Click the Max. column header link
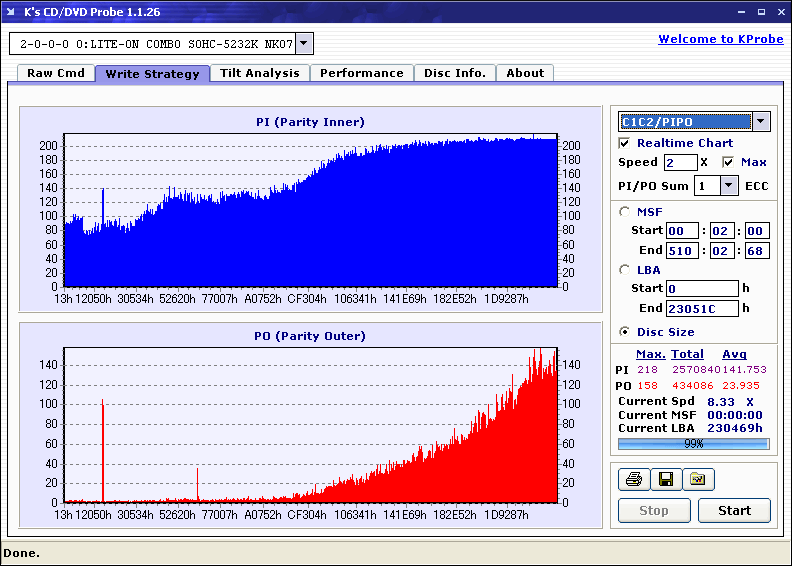 651,354
